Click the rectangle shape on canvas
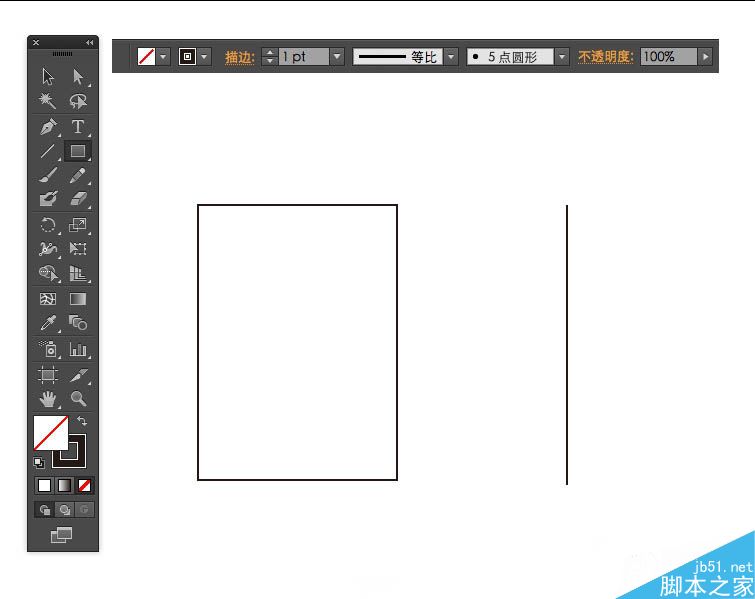 pos(297,342)
